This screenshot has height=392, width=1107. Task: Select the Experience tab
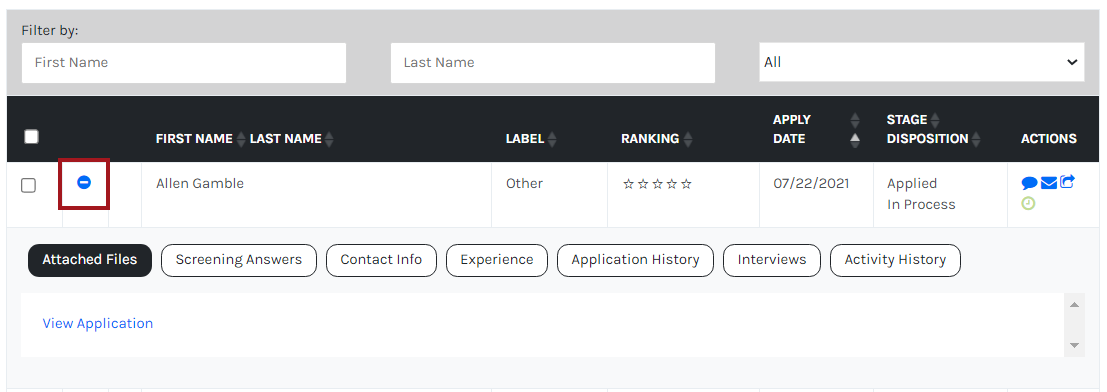pos(497,260)
